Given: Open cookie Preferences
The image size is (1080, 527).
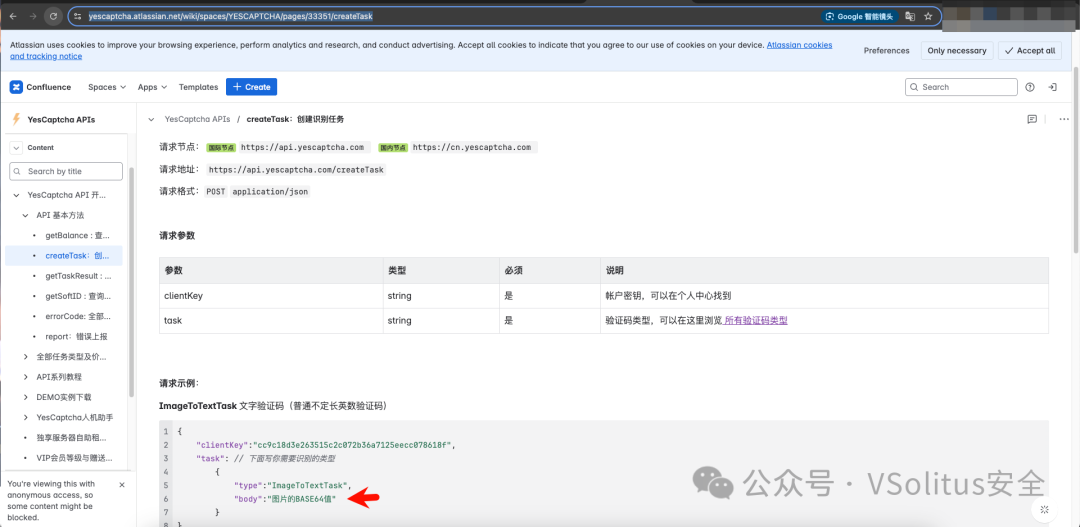Looking at the screenshot, I should [x=886, y=50].
